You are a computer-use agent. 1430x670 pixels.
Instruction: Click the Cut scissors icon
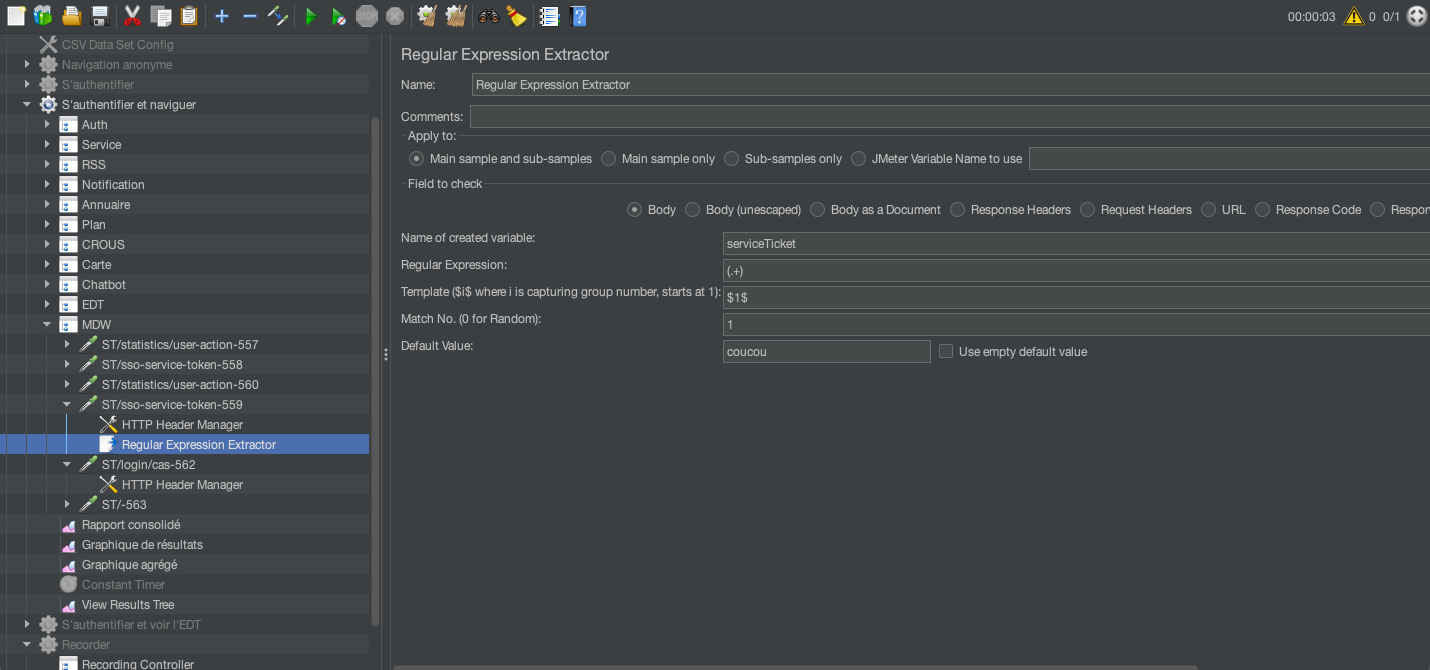[132, 16]
